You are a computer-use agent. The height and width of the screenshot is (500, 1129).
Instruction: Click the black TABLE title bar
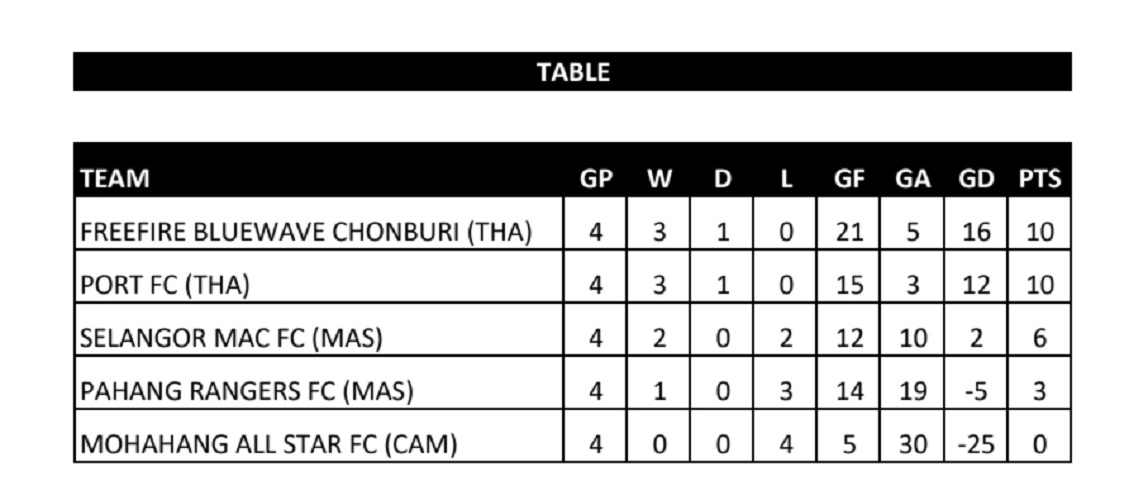click(572, 72)
